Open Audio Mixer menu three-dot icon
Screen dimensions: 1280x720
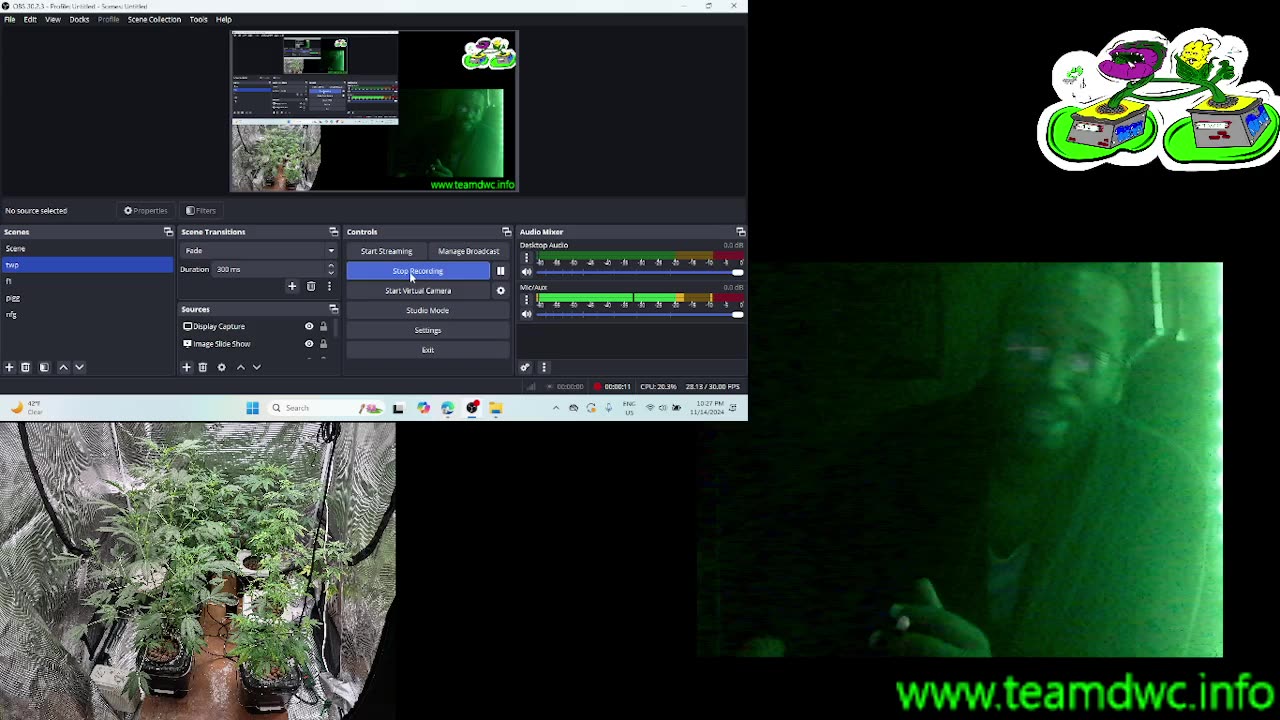(x=544, y=367)
